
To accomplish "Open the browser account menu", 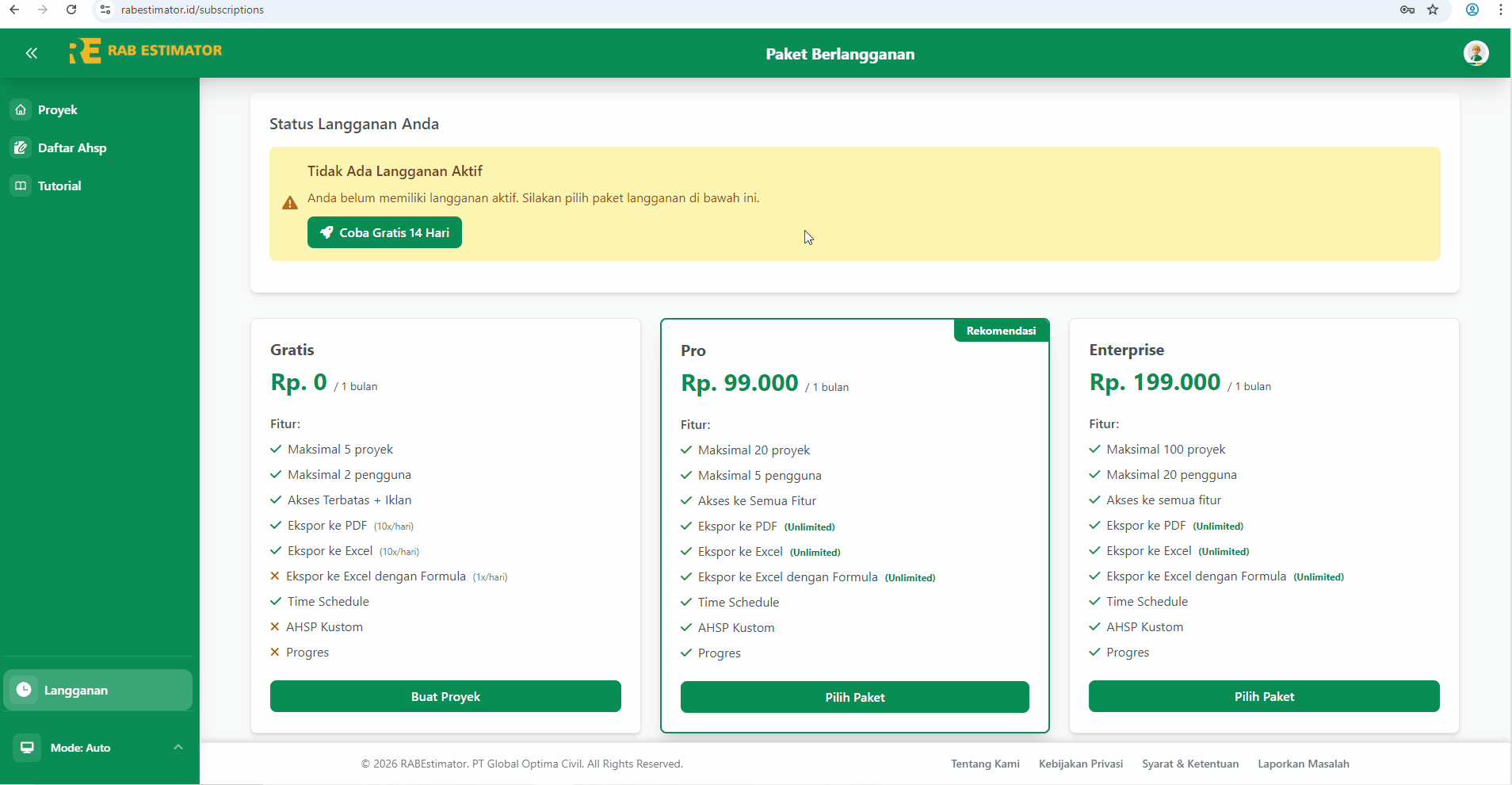I will [1472, 10].
